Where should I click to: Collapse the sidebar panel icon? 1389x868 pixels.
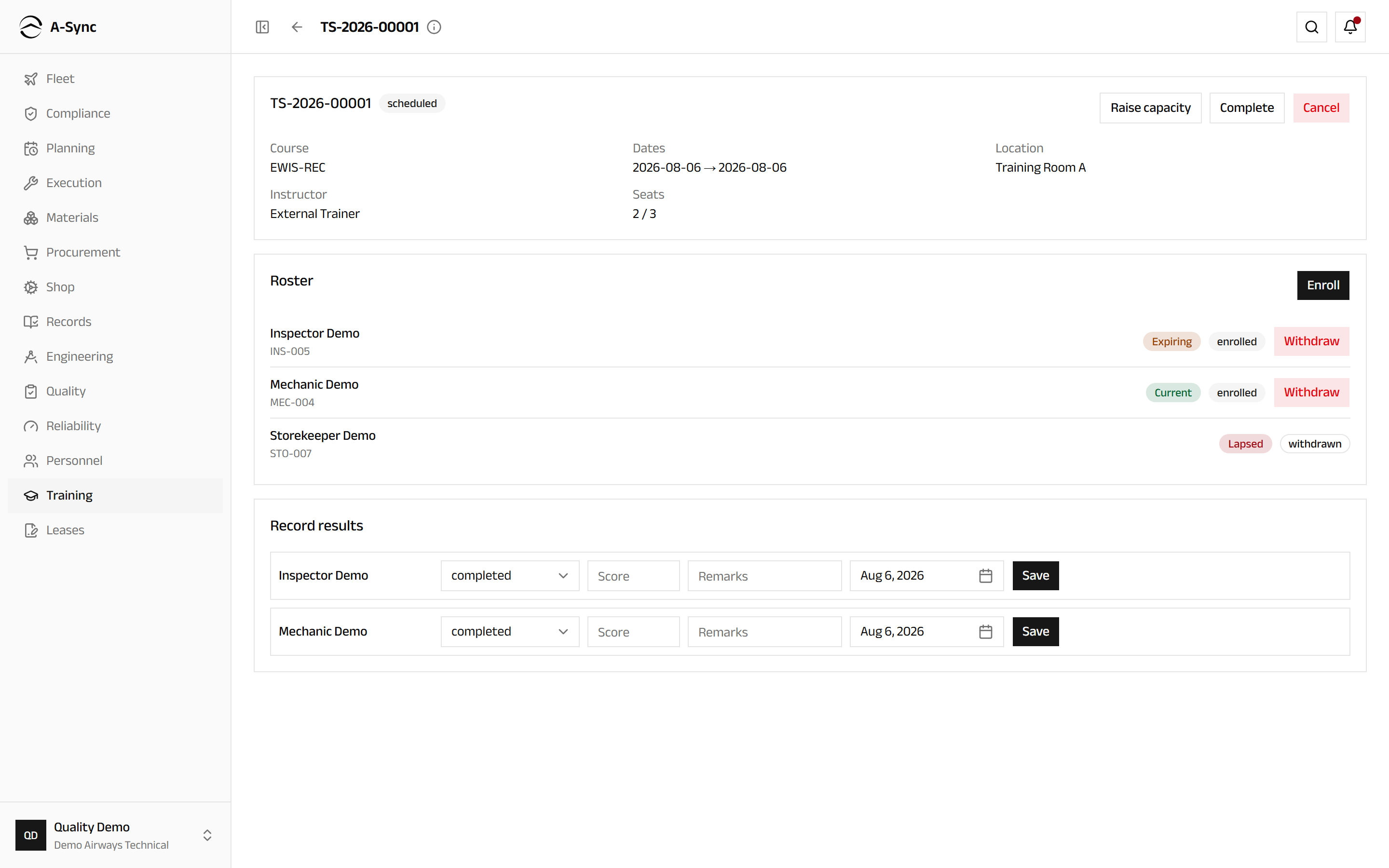[x=262, y=27]
